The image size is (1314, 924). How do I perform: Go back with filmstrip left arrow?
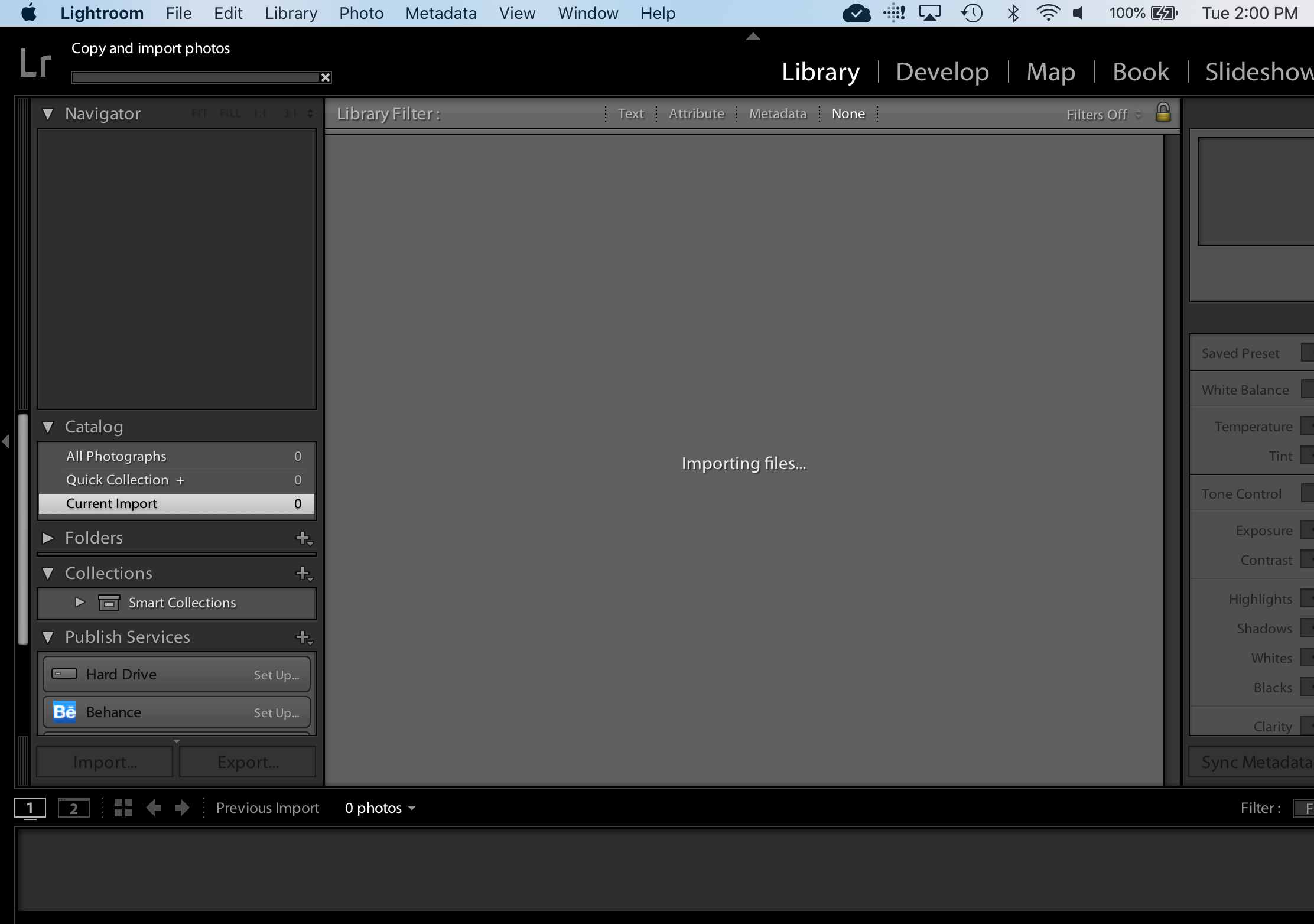pos(154,808)
